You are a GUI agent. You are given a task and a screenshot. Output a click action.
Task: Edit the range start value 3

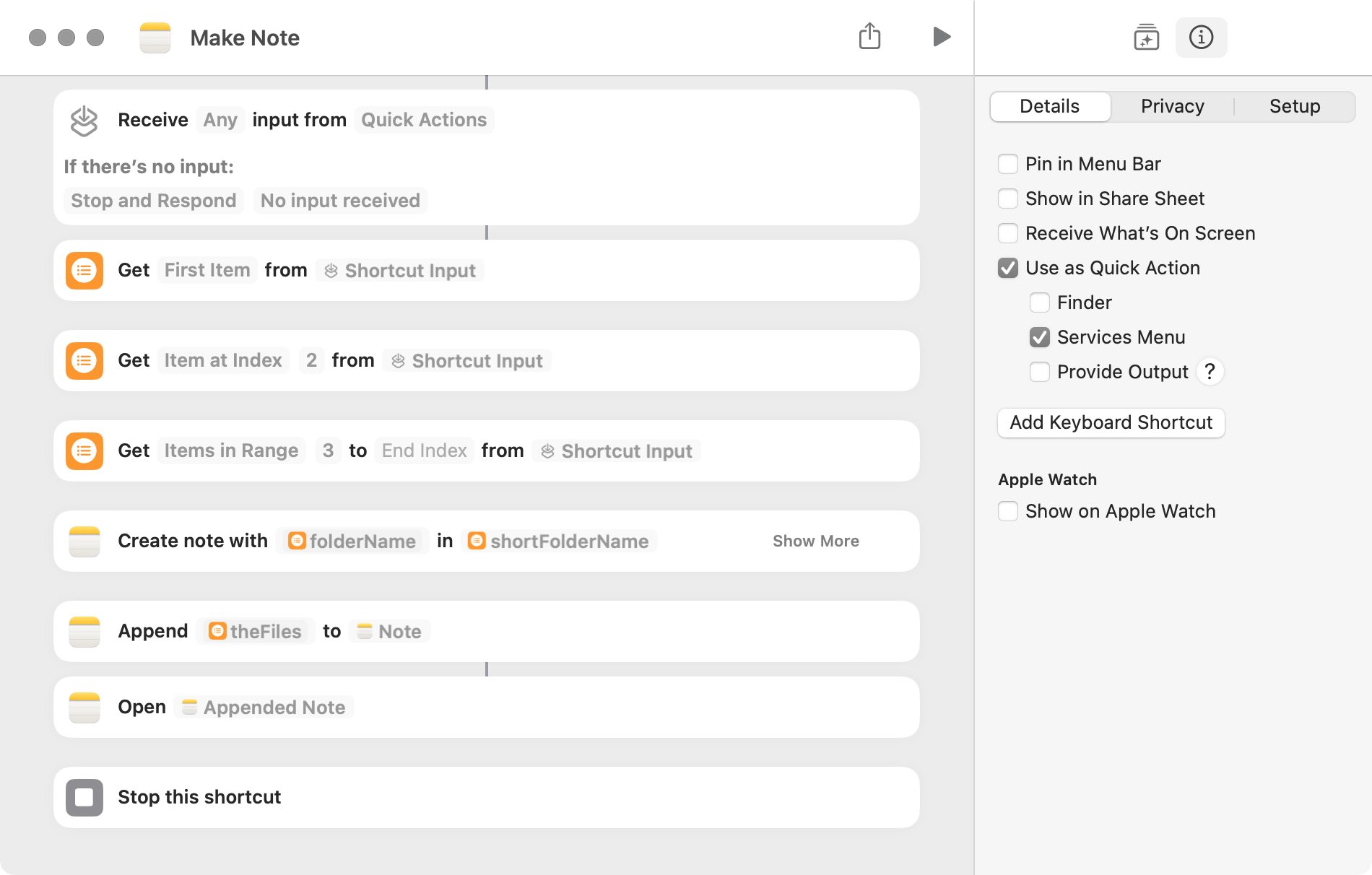[328, 450]
